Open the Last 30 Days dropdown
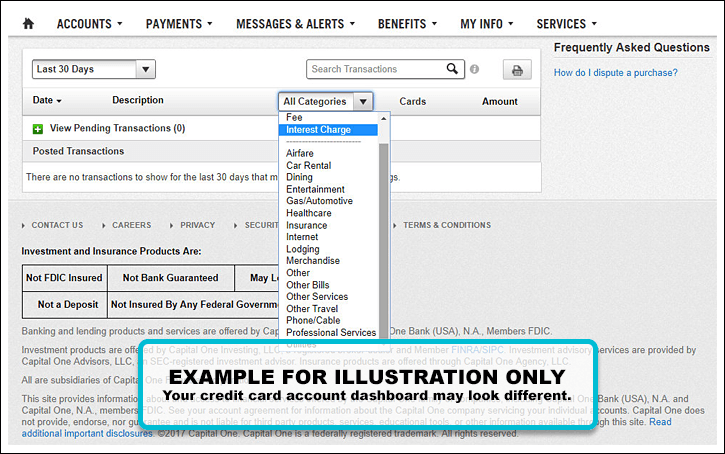Viewport: 725px width, 454px height. pos(94,69)
